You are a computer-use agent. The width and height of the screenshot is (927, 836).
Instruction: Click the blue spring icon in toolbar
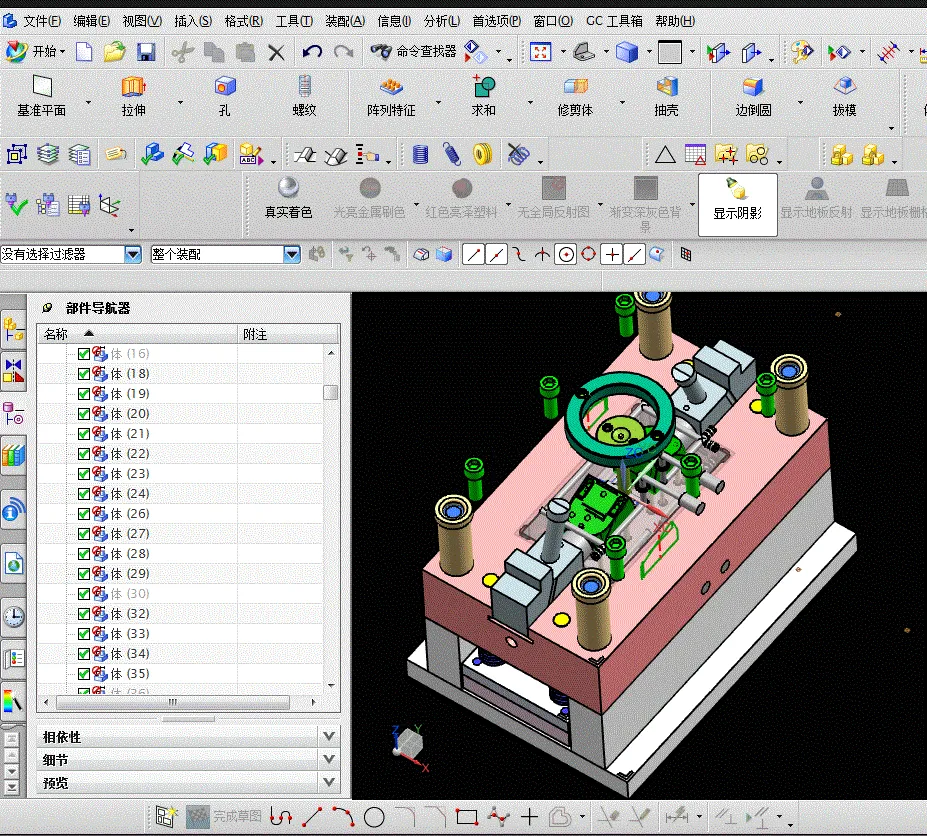pos(451,155)
